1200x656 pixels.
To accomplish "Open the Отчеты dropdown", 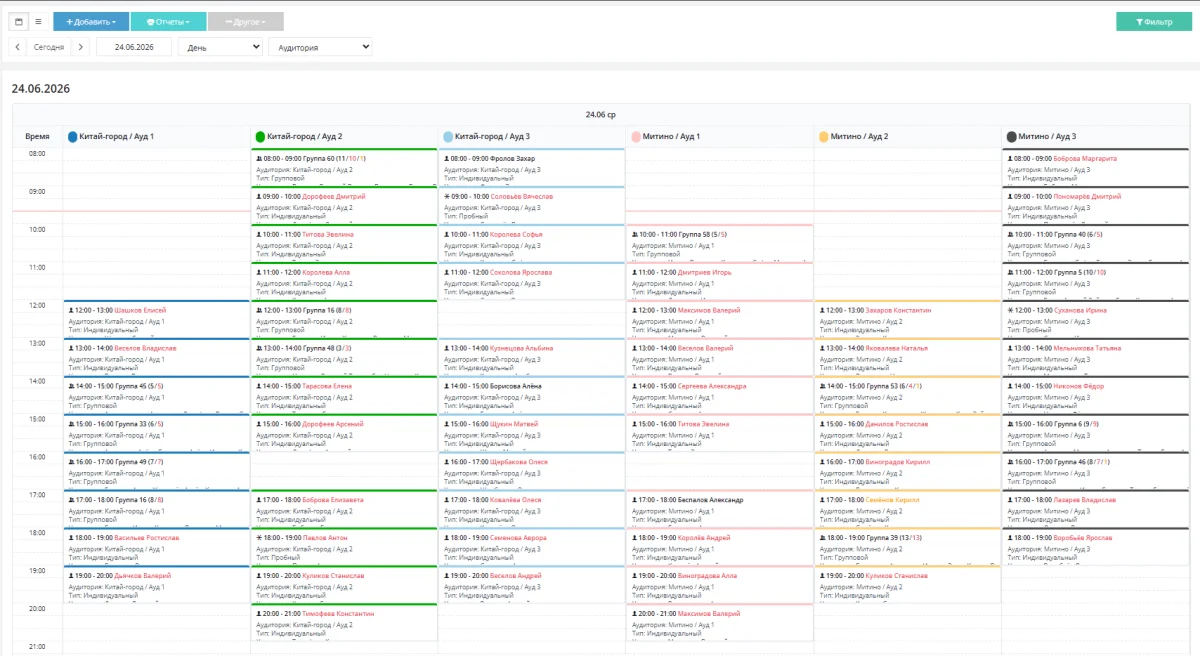I will (x=169, y=21).
